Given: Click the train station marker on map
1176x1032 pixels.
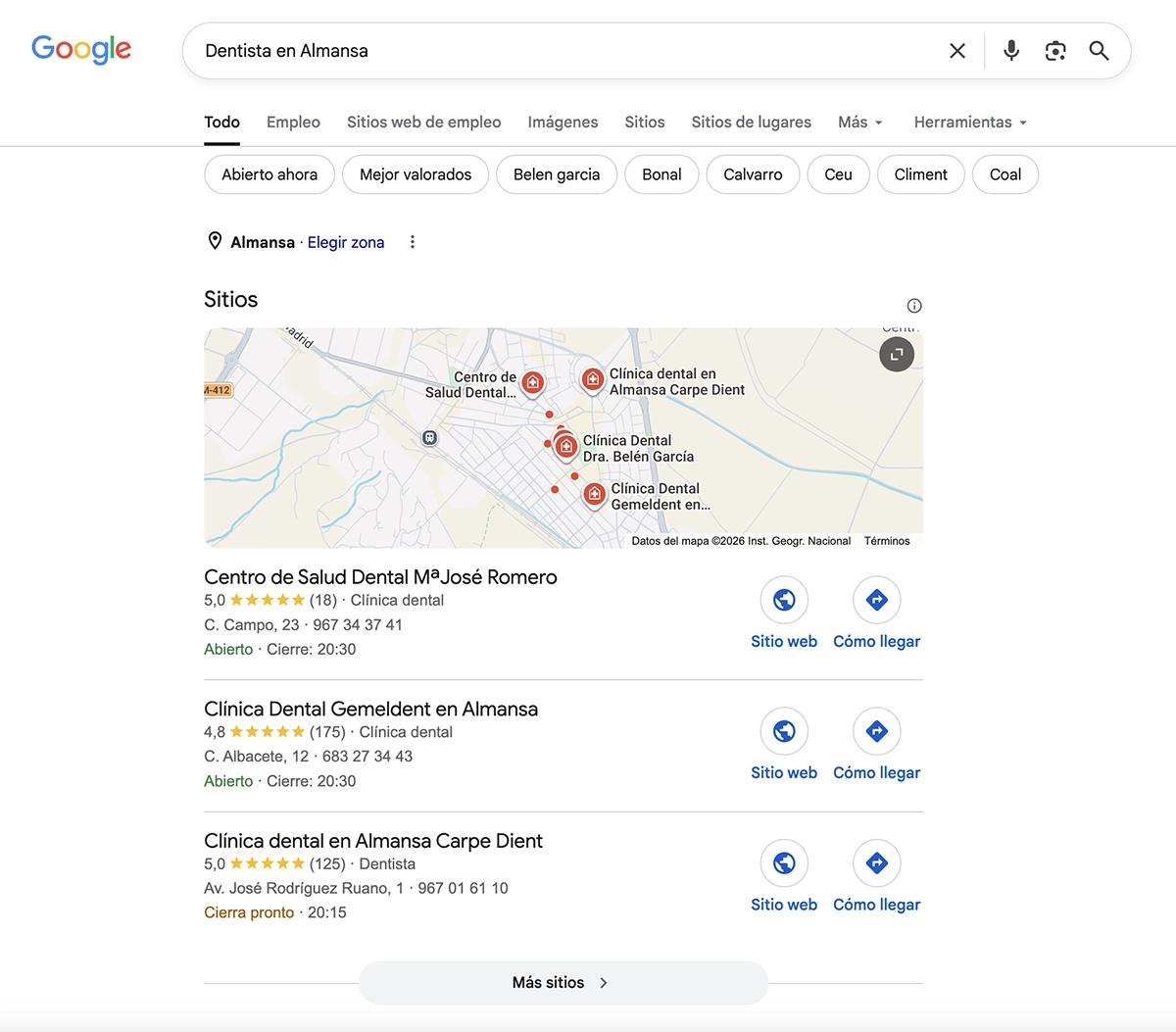Looking at the screenshot, I should pyautogui.click(x=429, y=437).
